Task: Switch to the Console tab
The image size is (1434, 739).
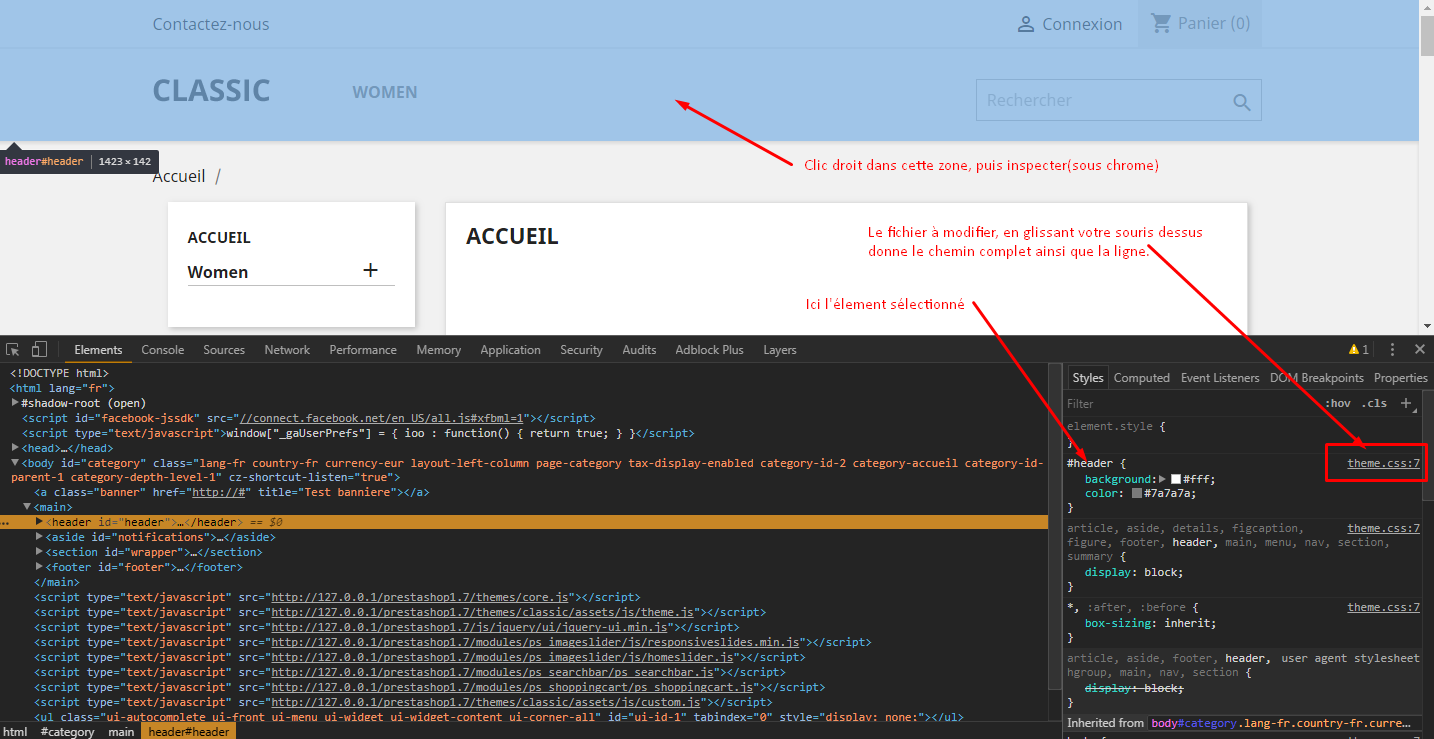Action: point(162,350)
